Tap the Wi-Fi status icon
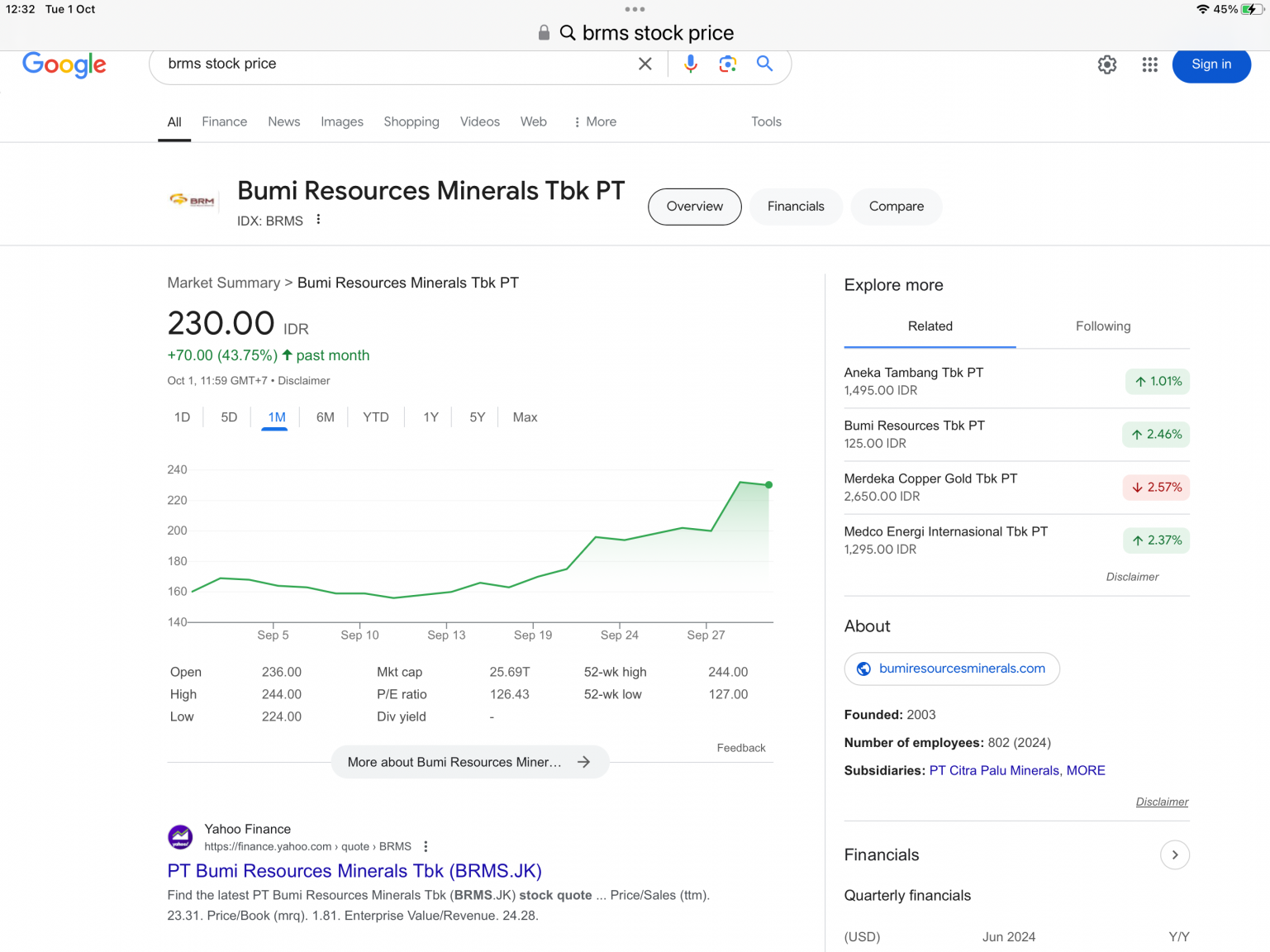The image size is (1270, 952). (1203, 9)
